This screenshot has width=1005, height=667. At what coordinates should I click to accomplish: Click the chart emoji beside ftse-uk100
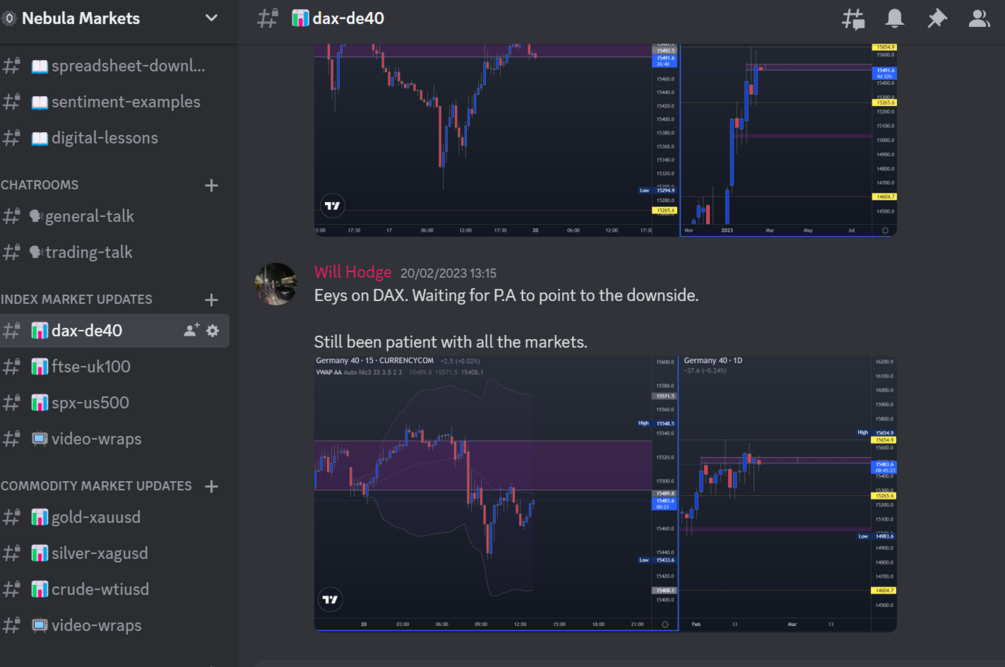(x=40, y=366)
